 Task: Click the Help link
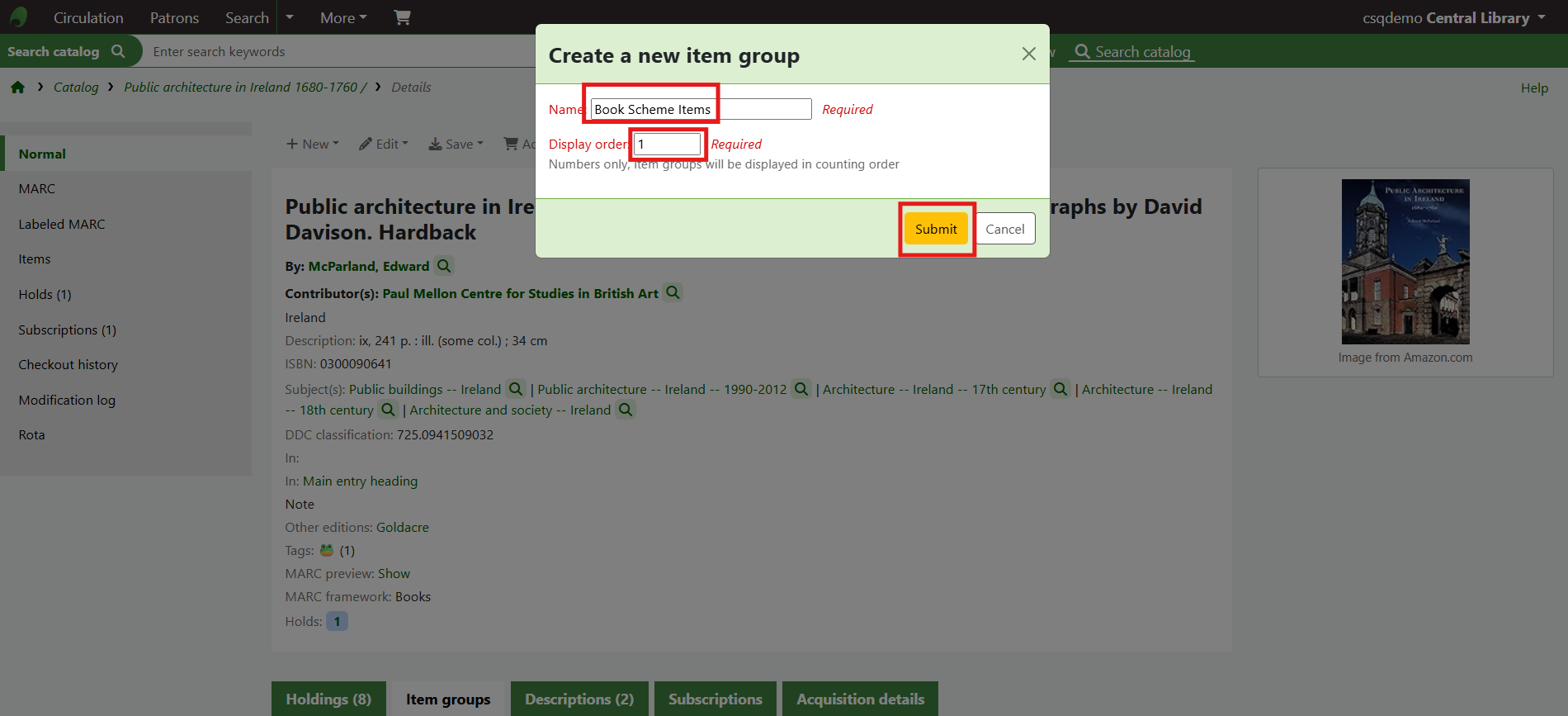coord(1534,88)
